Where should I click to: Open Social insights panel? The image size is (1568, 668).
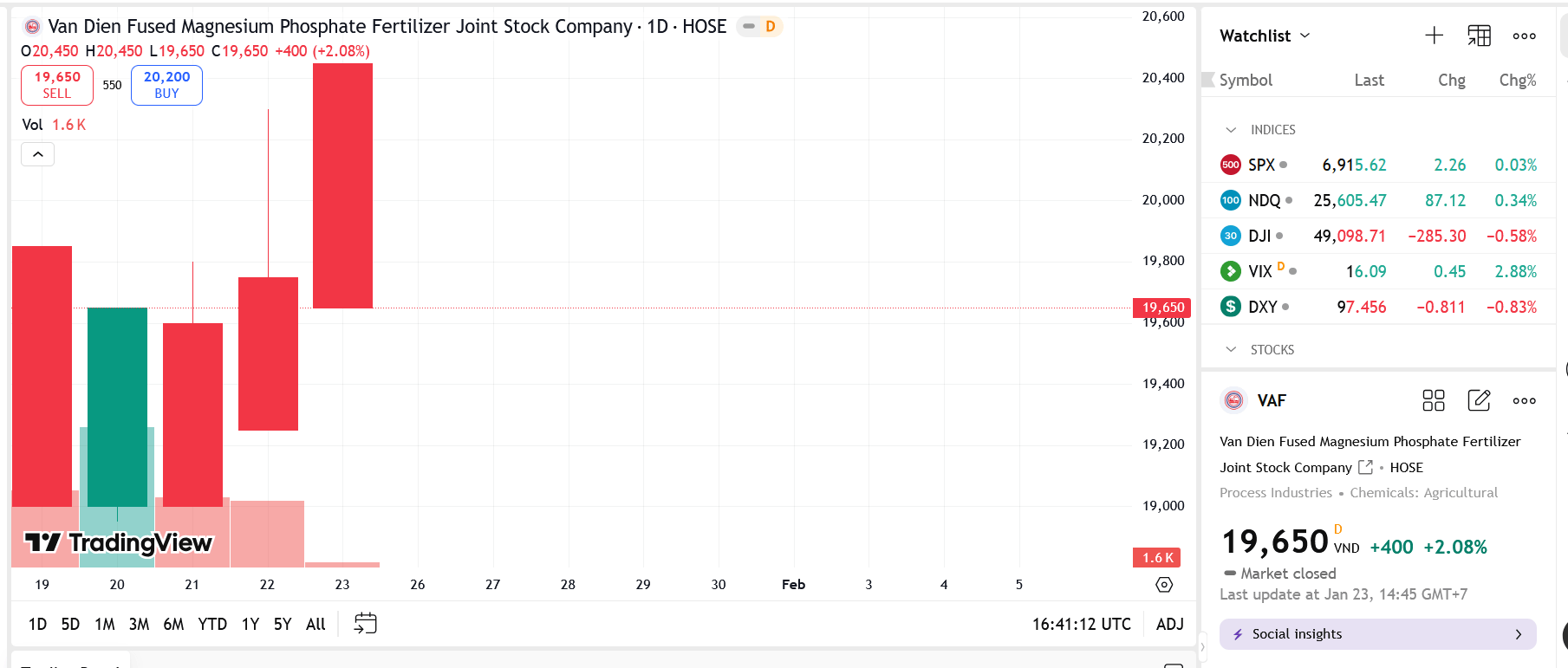pos(1377,634)
